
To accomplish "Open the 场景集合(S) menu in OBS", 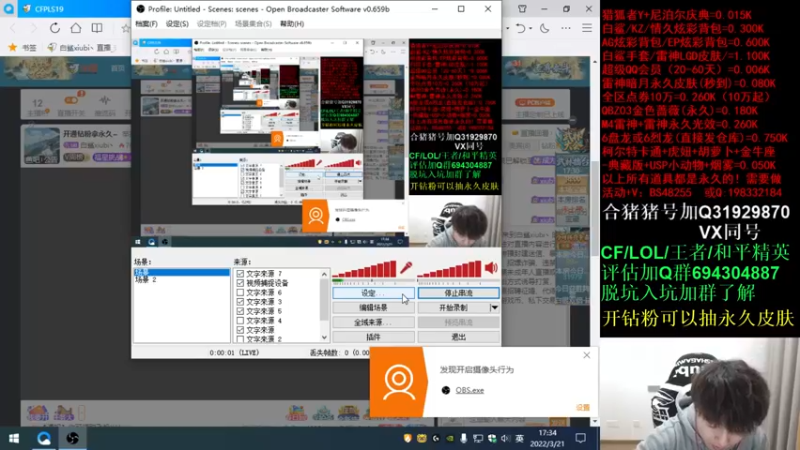I will 253,24.
